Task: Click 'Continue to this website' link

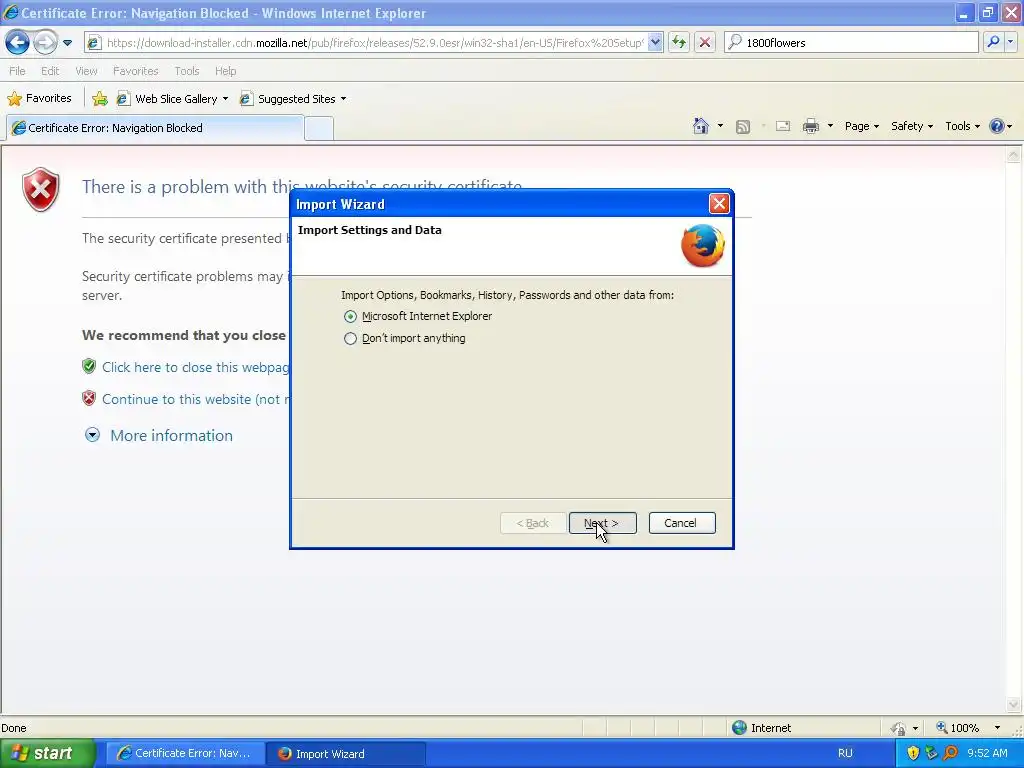Action: (x=195, y=399)
